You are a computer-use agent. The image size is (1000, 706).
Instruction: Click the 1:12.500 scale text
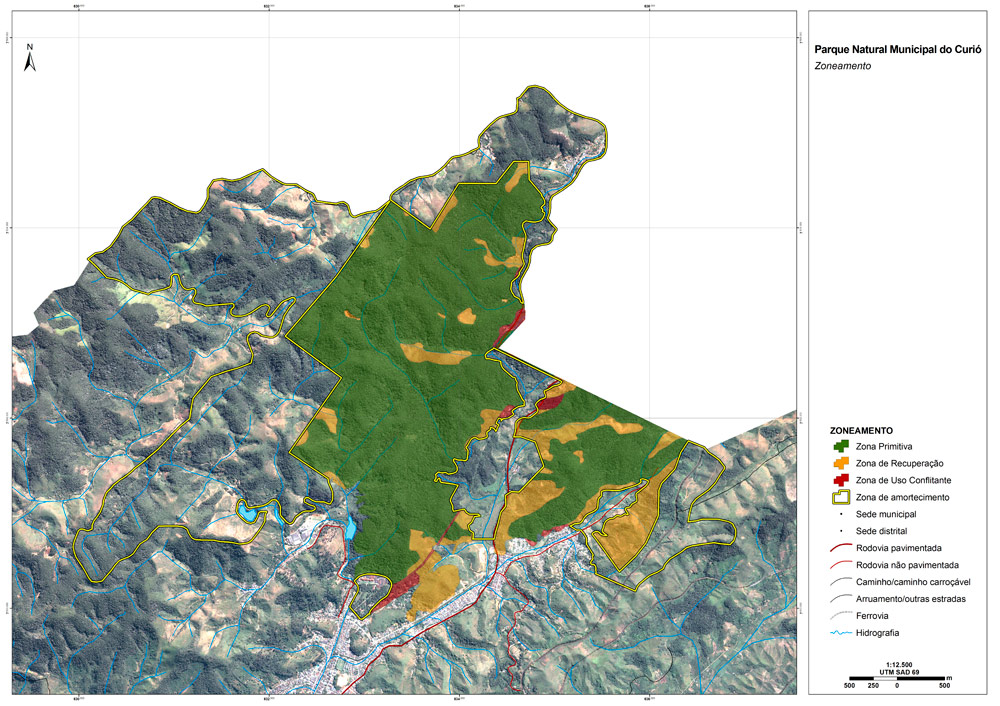[896, 663]
